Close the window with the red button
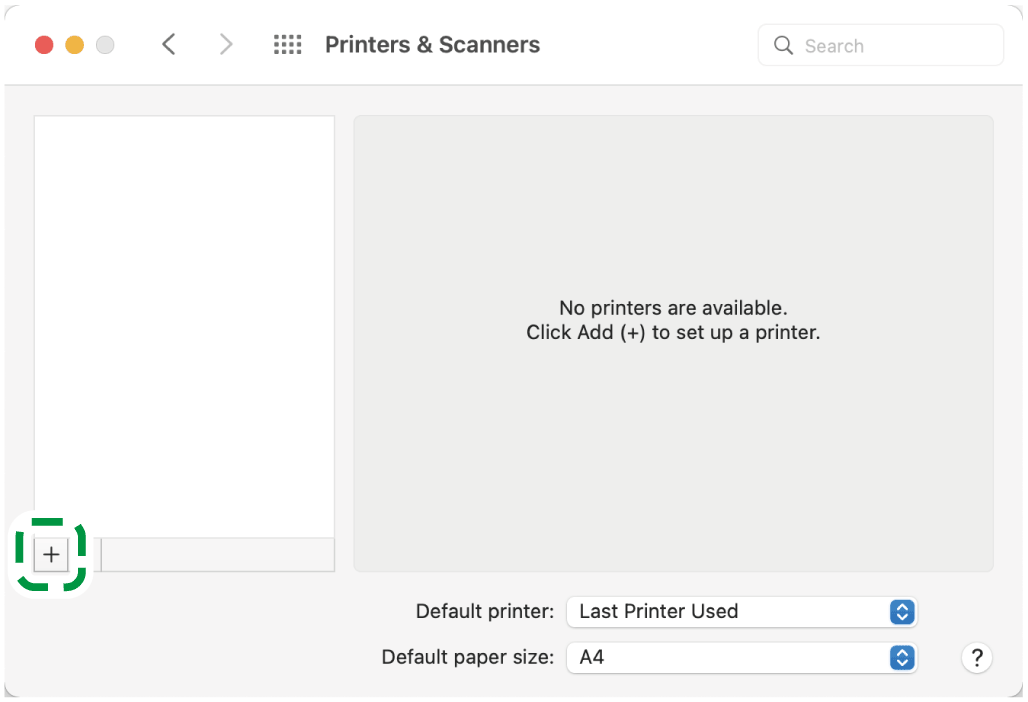 [44, 45]
